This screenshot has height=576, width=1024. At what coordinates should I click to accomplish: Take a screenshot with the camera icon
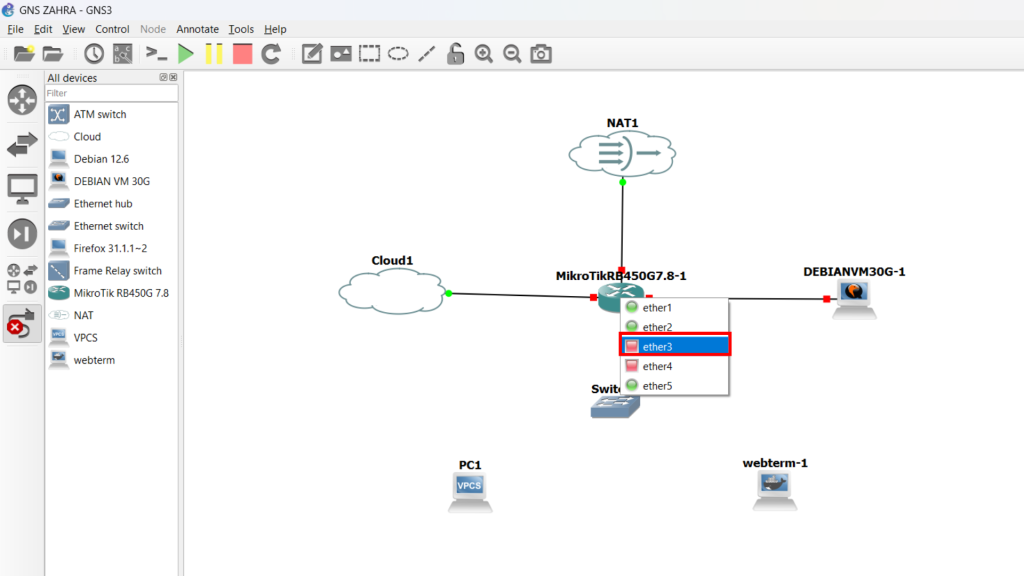tap(541, 54)
